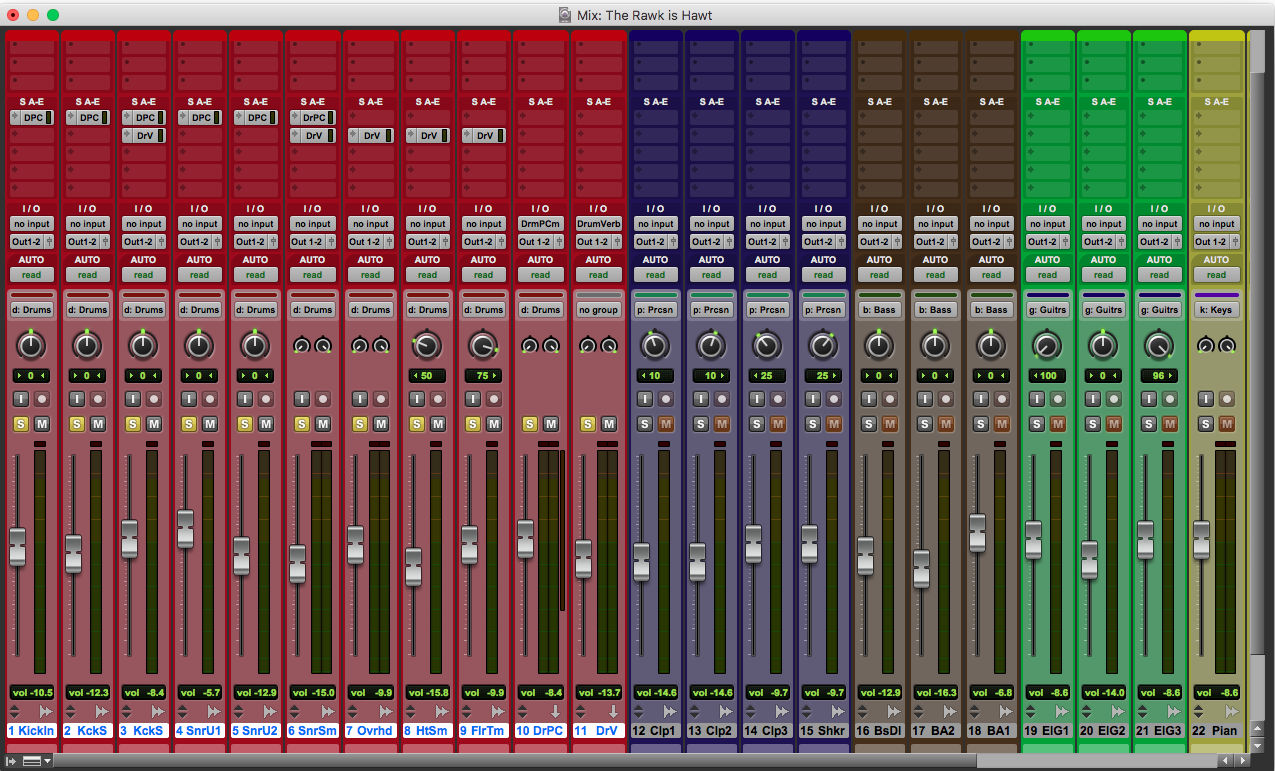
Task: Open the DrV plugin on the 3 KckS track
Action: [143, 135]
